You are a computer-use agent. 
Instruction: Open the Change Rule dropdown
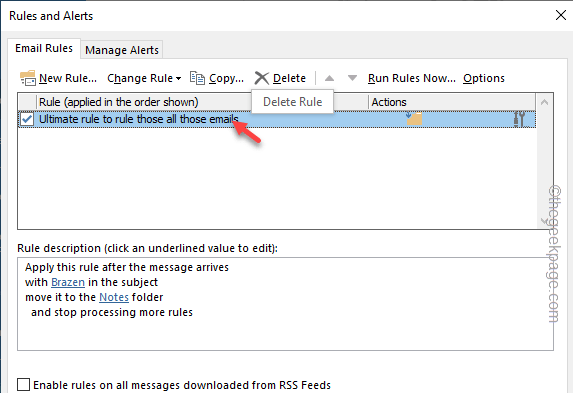click(x=144, y=78)
